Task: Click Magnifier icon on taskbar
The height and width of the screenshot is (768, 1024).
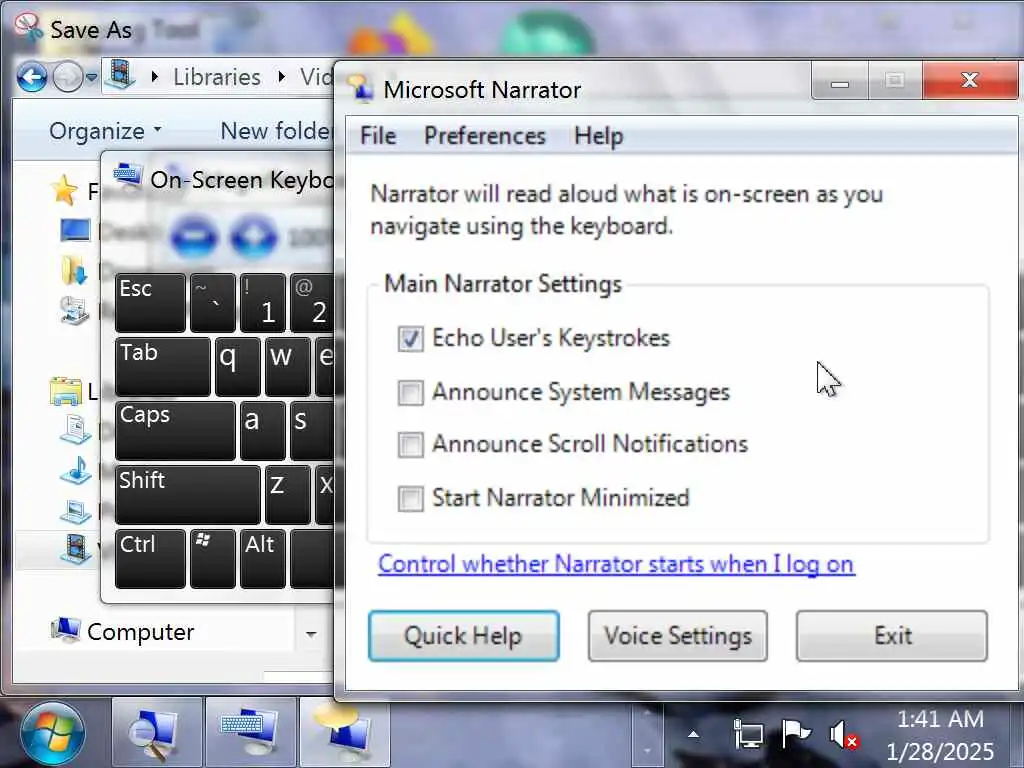Action: 157,733
